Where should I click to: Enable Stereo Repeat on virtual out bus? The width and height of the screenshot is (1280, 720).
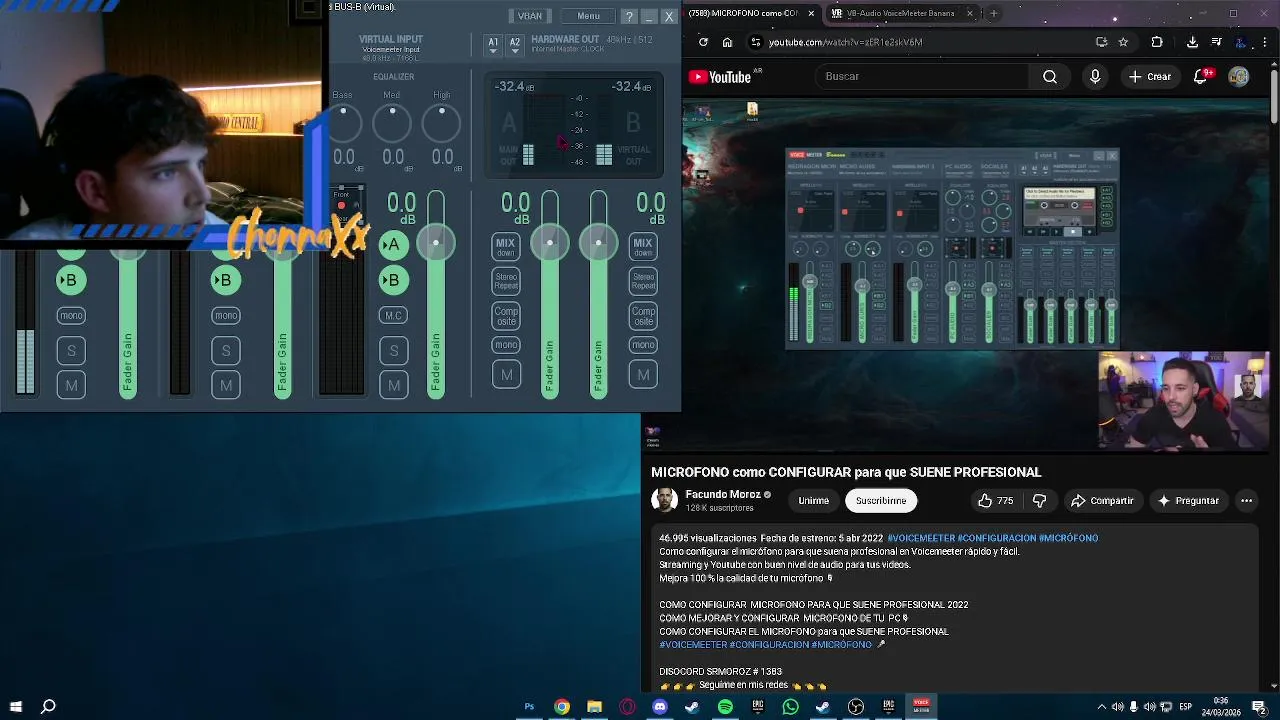[643, 281]
